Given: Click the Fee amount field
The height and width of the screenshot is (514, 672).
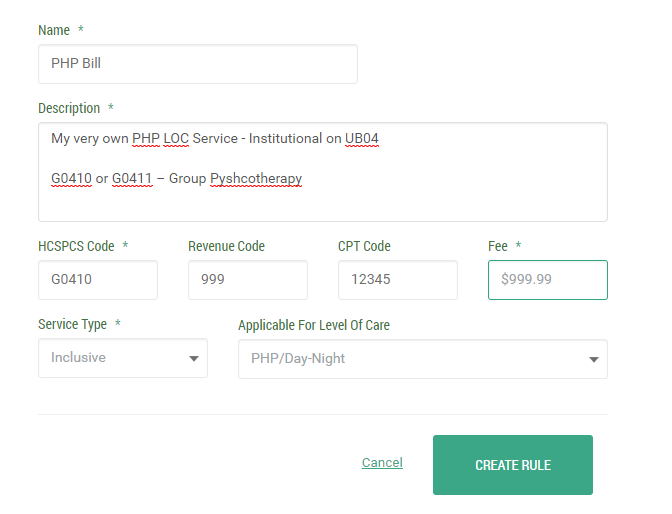Looking at the screenshot, I should [x=548, y=280].
